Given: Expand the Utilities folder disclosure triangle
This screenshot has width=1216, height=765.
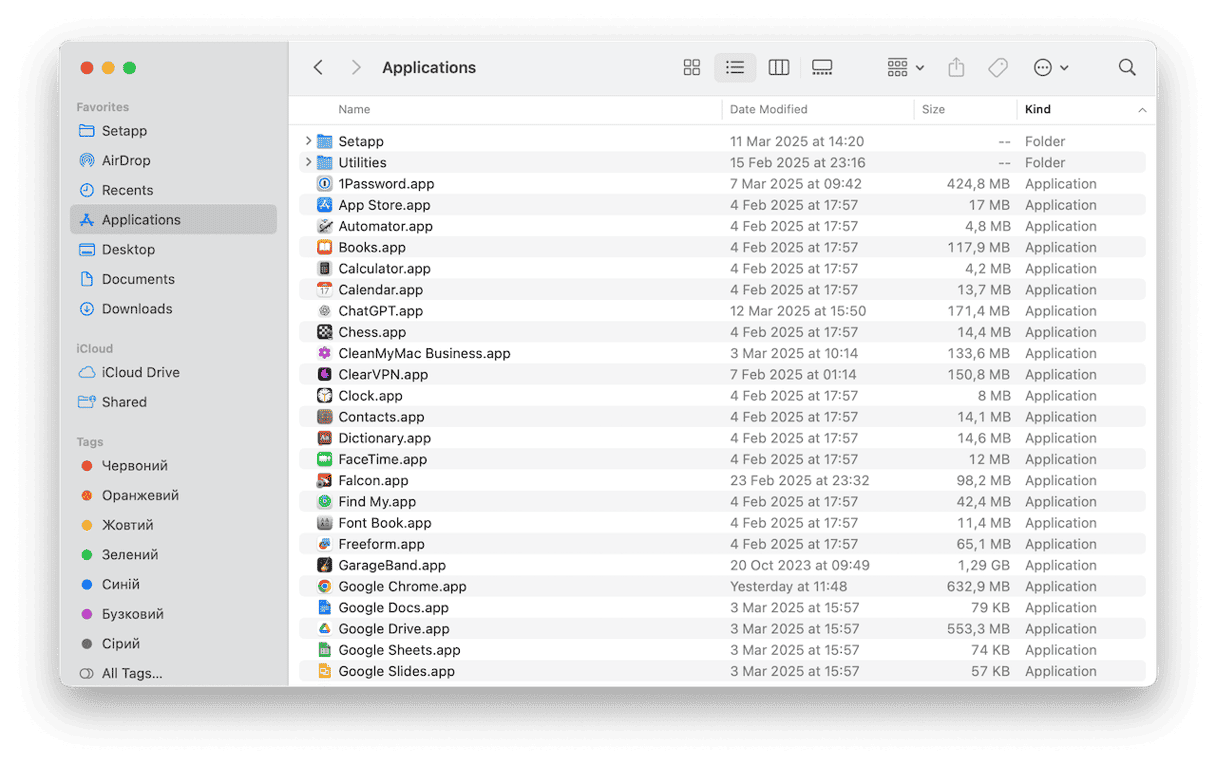Looking at the screenshot, I should (x=308, y=163).
